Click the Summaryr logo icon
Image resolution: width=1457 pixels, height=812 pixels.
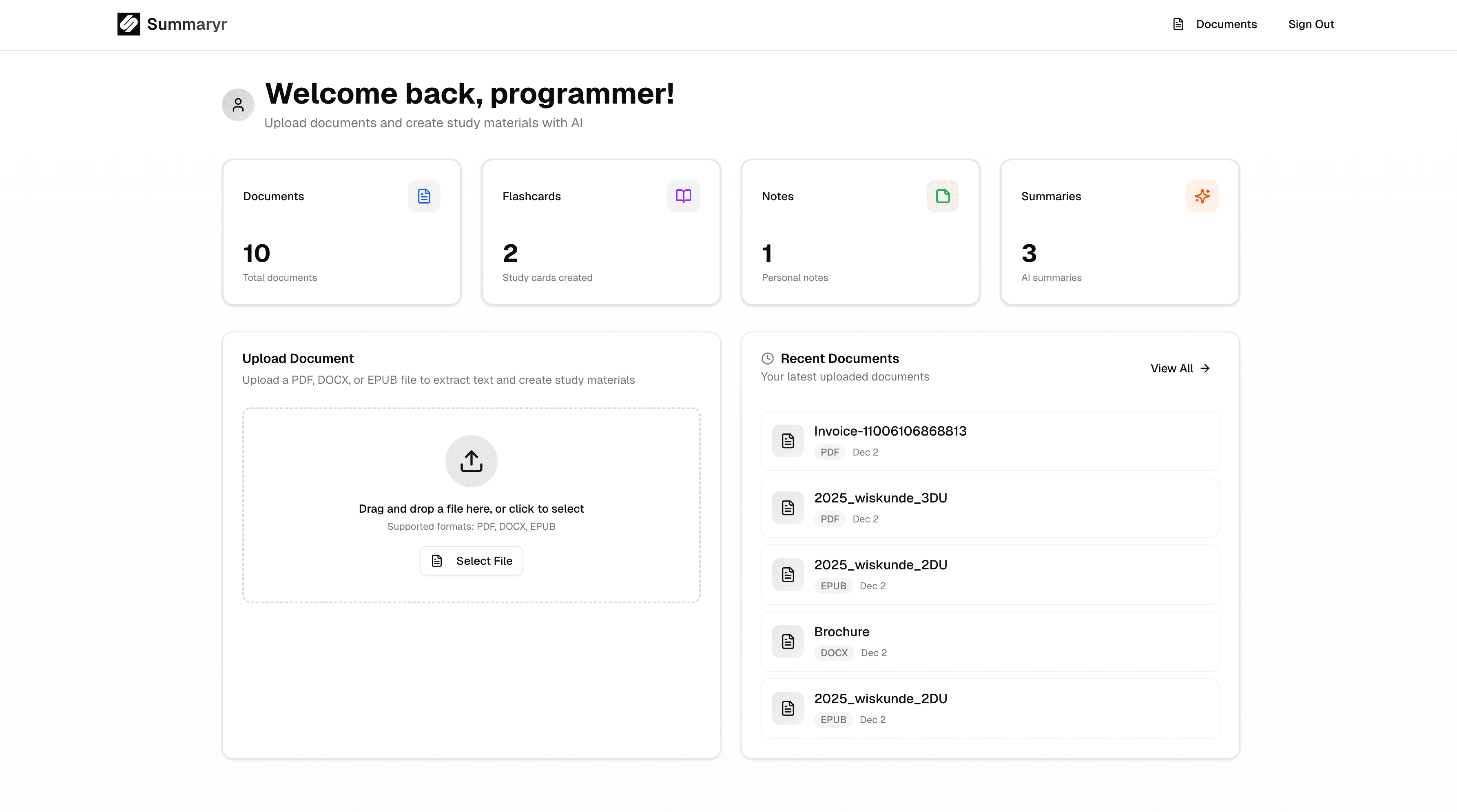(129, 24)
